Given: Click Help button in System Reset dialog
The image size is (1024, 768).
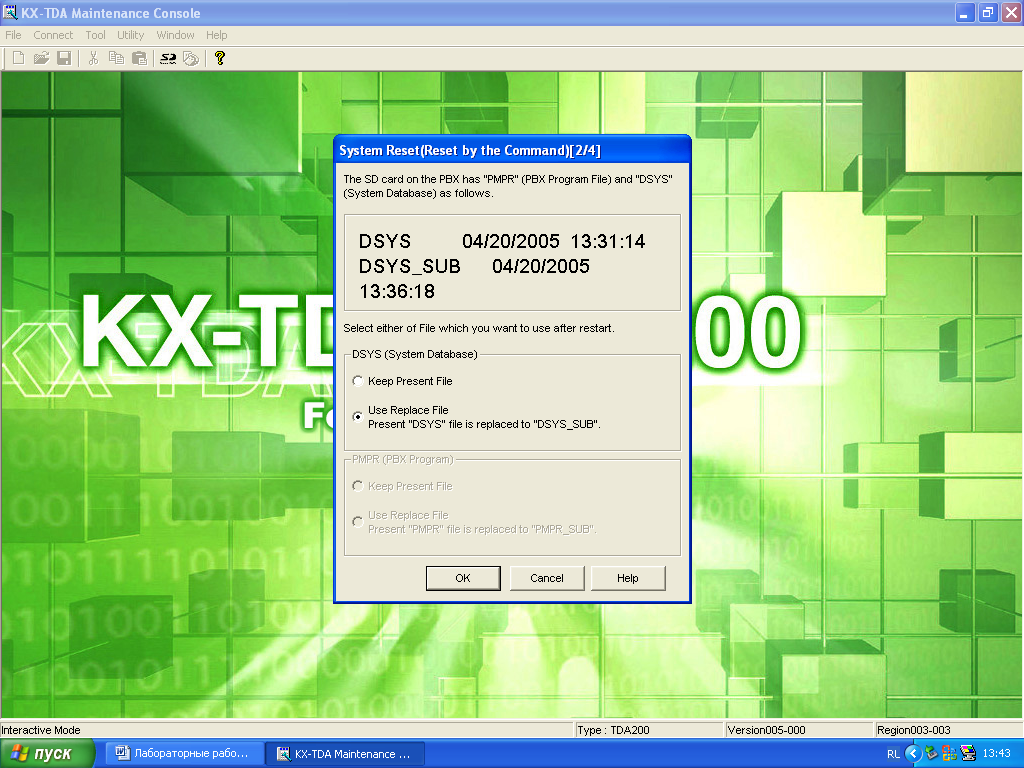Looking at the screenshot, I should pyautogui.click(x=628, y=578).
